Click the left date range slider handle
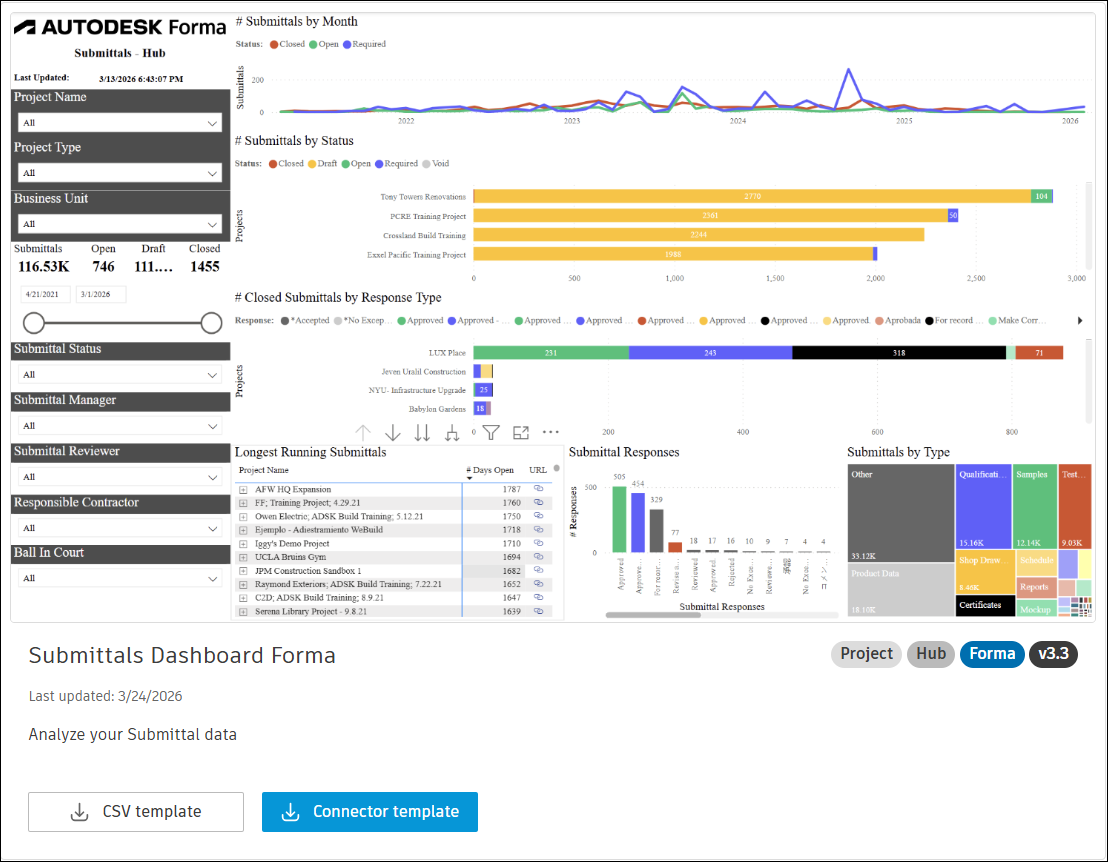The width and height of the screenshot is (1108, 862). point(34,323)
